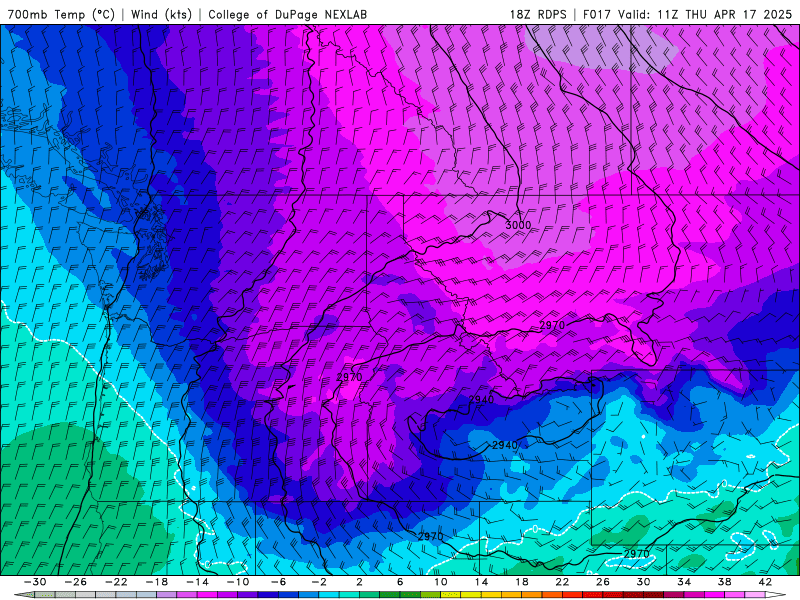800x600 pixels.
Task: Click the 22 value on the color scale
Action: click(562, 582)
